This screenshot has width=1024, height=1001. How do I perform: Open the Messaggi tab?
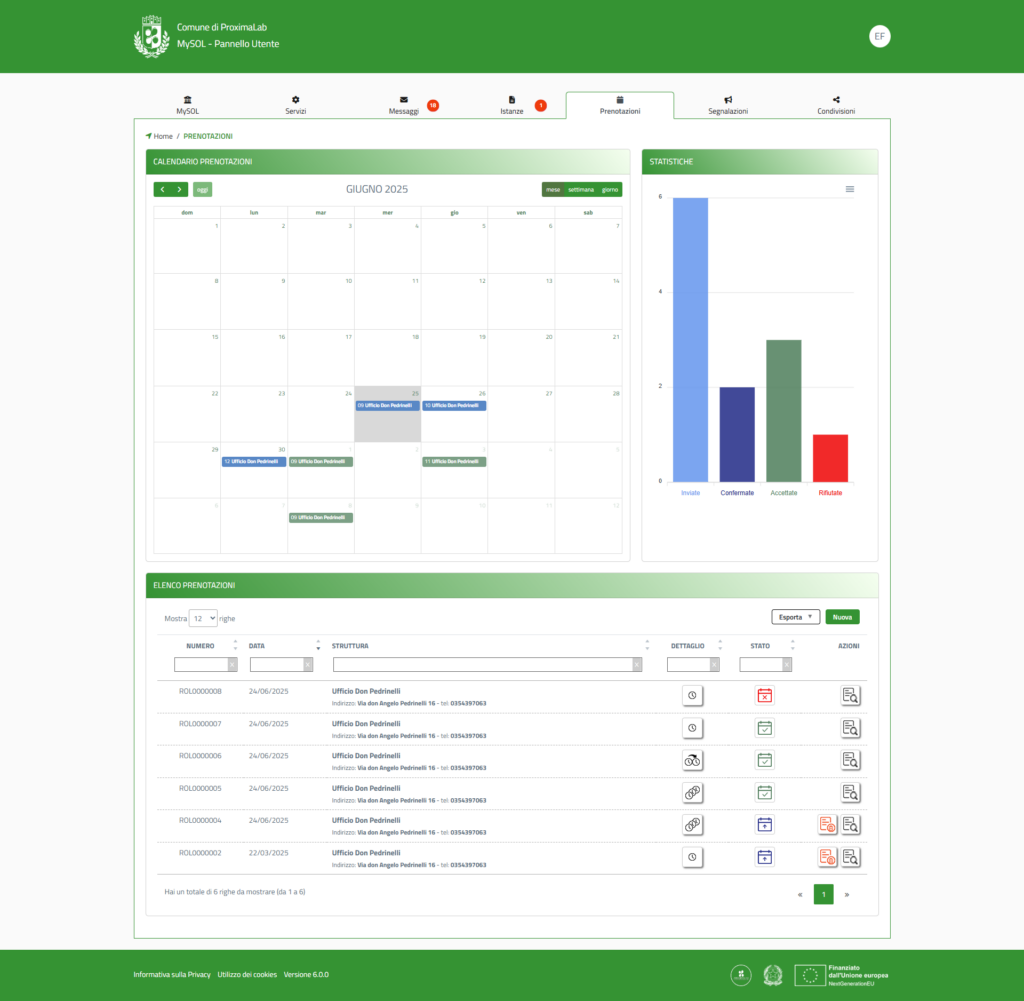pyautogui.click(x=404, y=106)
